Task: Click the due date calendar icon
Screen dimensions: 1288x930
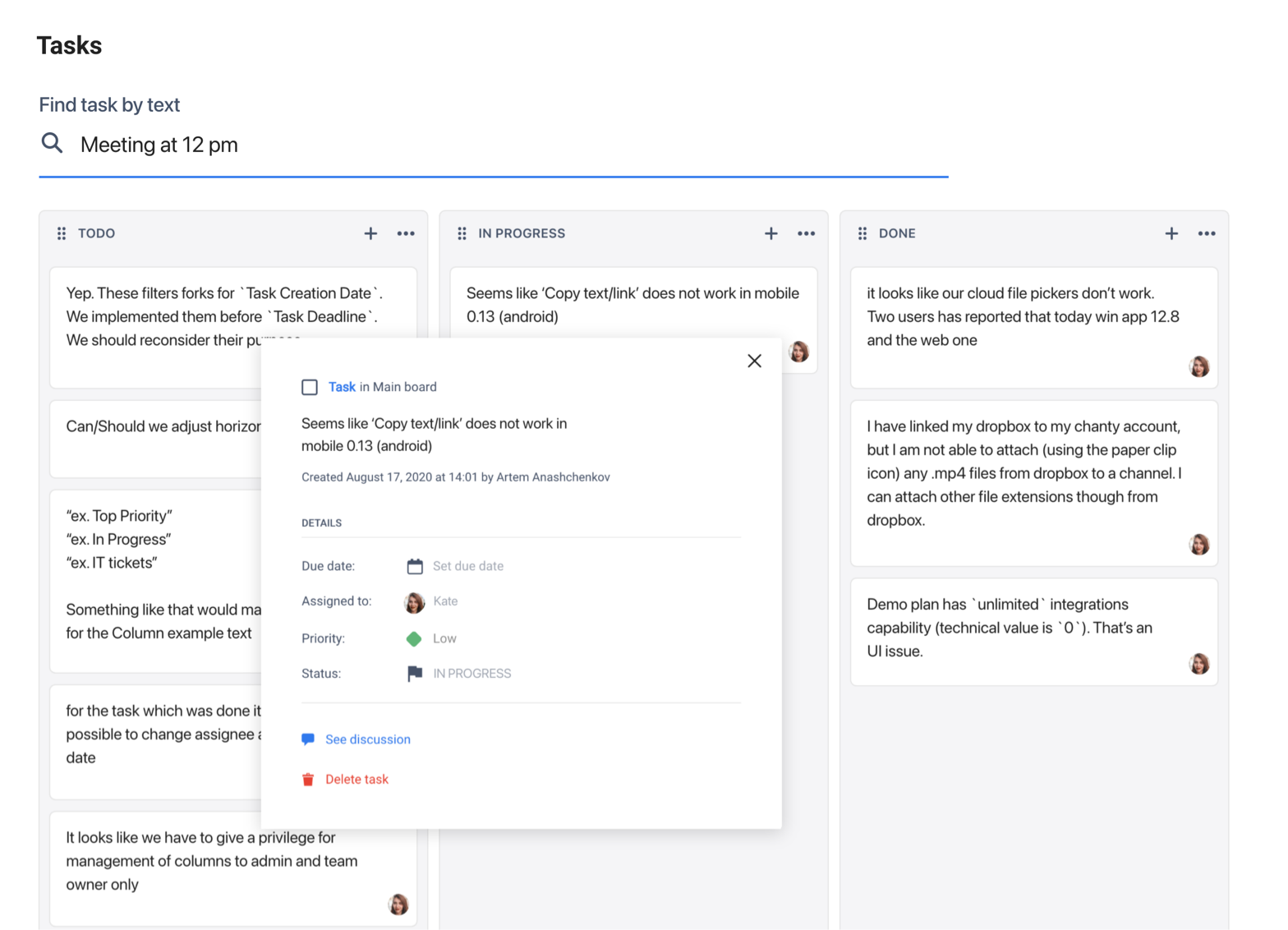Action: click(415, 566)
